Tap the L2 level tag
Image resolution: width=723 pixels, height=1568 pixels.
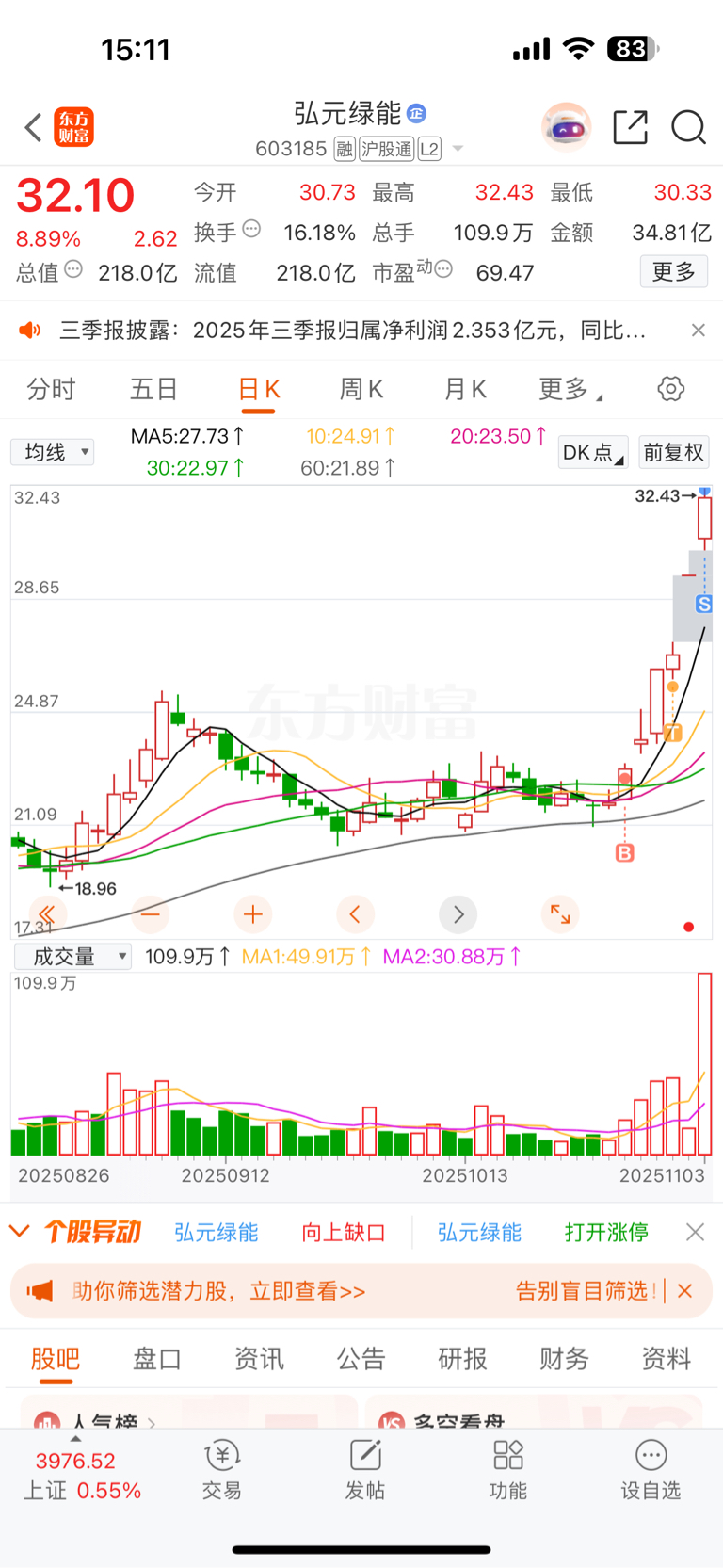(x=429, y=149)
